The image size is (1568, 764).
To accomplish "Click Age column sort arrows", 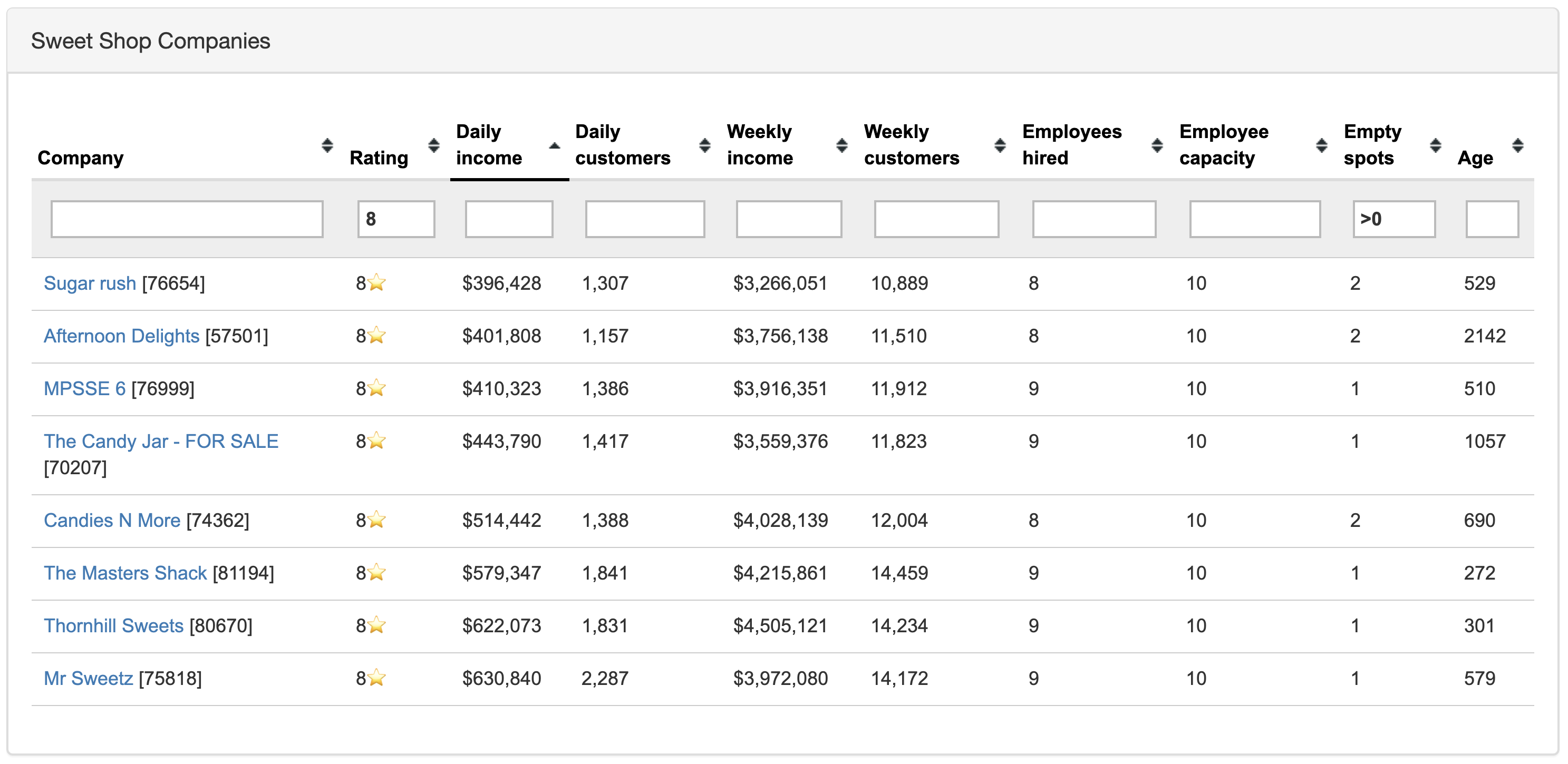I will pos(1517,145).
